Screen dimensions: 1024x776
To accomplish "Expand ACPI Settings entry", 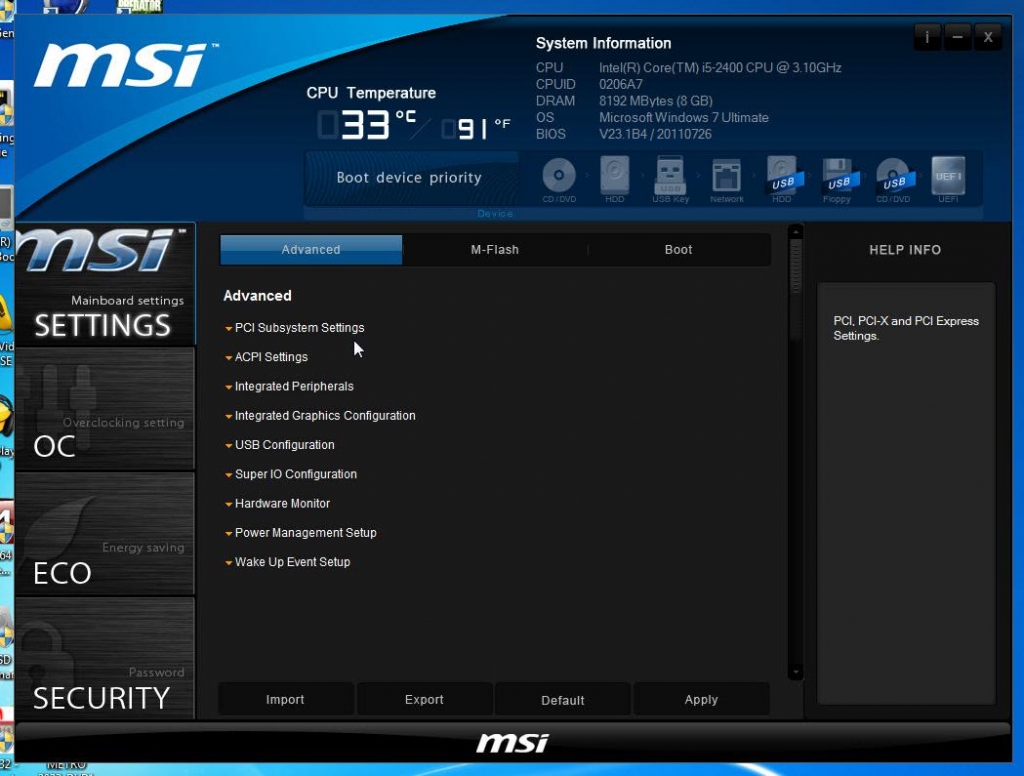I will point(271,357).
